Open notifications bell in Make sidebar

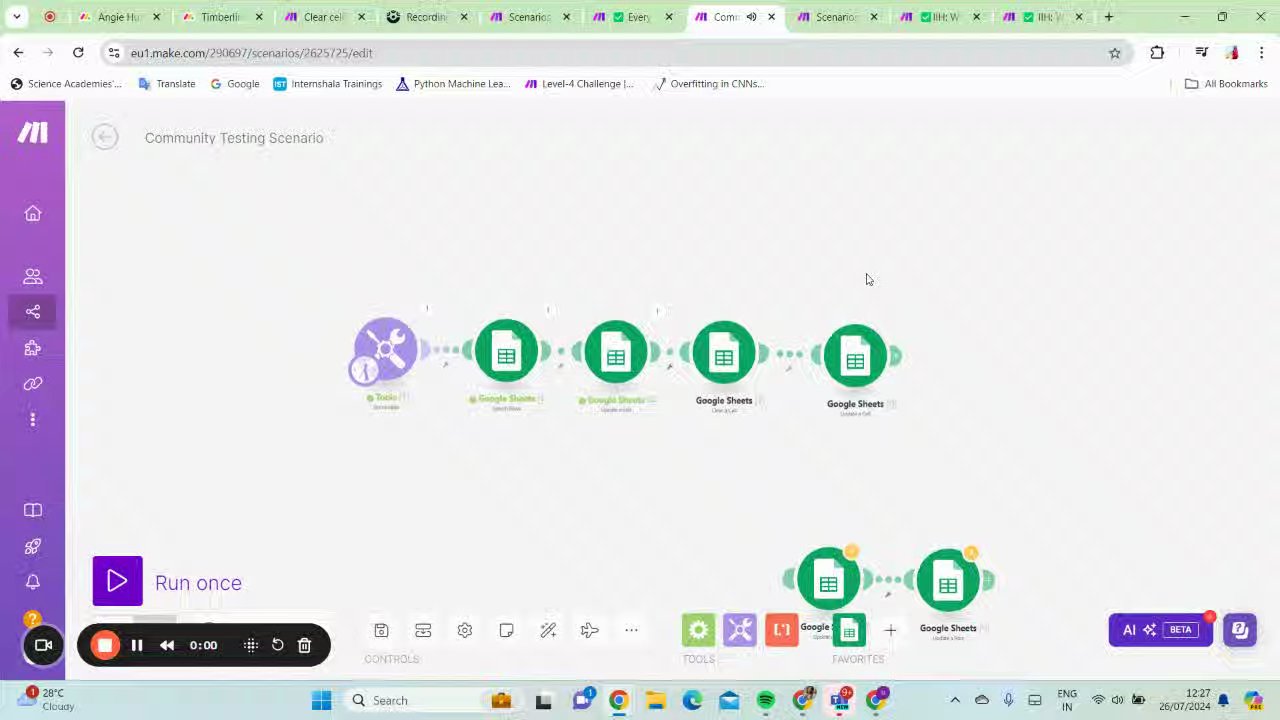coord(33,582)
